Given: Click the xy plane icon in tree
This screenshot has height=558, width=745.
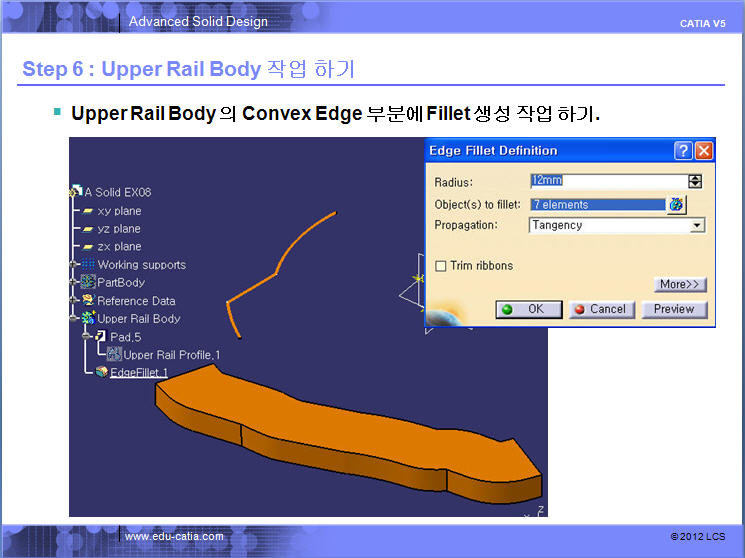Looking at the screenshot, I should coord(88,211).
